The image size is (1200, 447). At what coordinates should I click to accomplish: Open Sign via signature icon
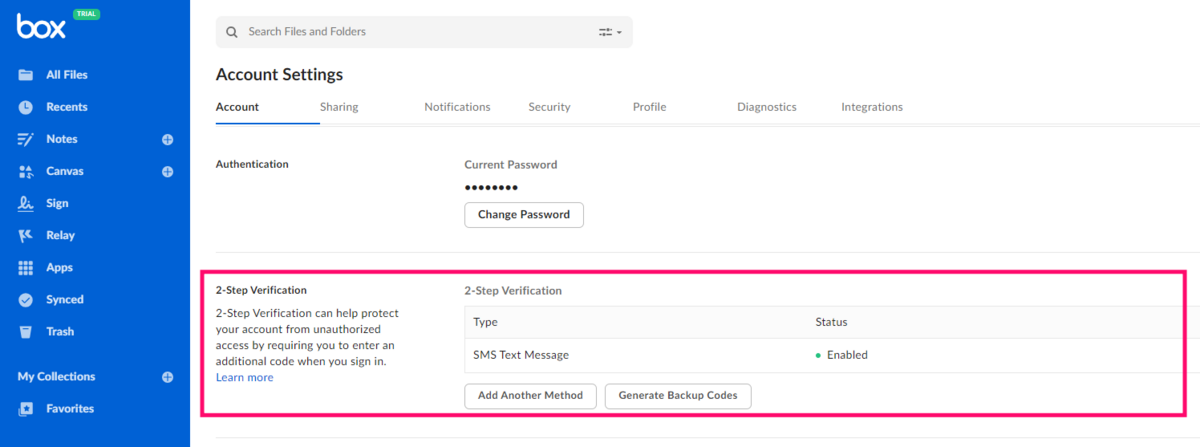(x=26, y=203)
